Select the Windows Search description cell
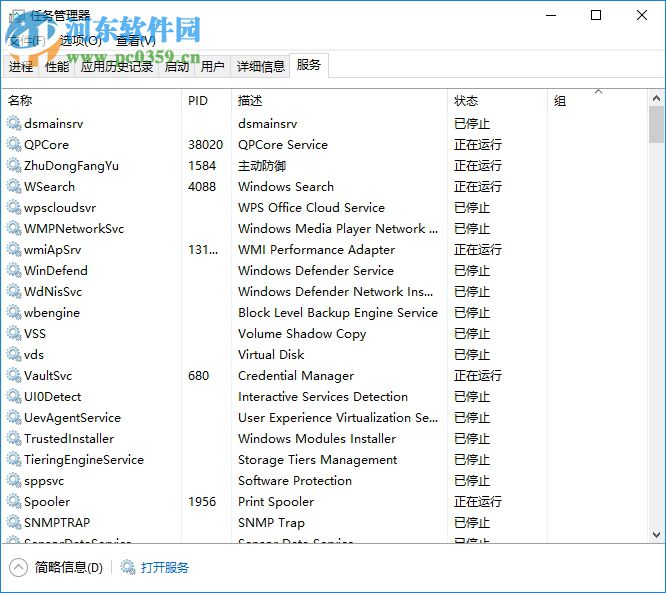 click(286, 186)
